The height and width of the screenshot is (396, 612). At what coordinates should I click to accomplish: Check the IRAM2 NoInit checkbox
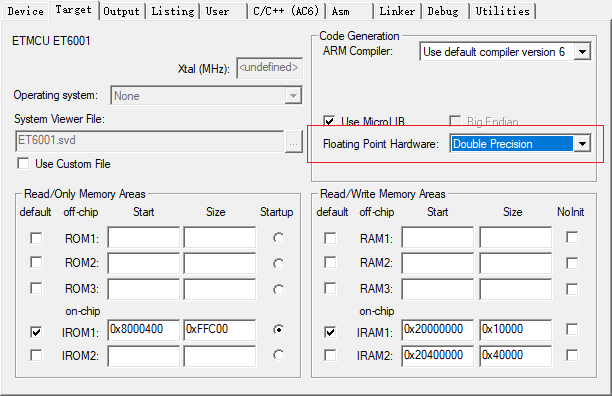click(572, 355)
